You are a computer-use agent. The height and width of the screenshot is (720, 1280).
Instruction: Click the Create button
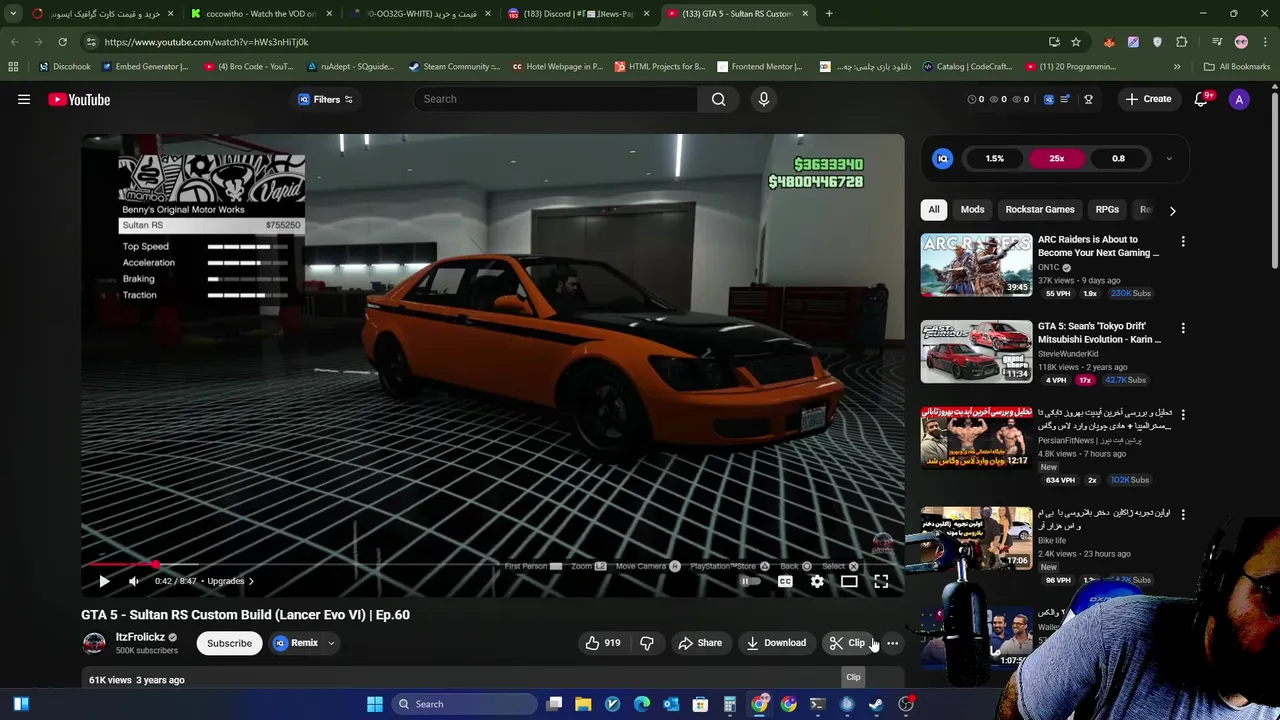(1148, 99)
